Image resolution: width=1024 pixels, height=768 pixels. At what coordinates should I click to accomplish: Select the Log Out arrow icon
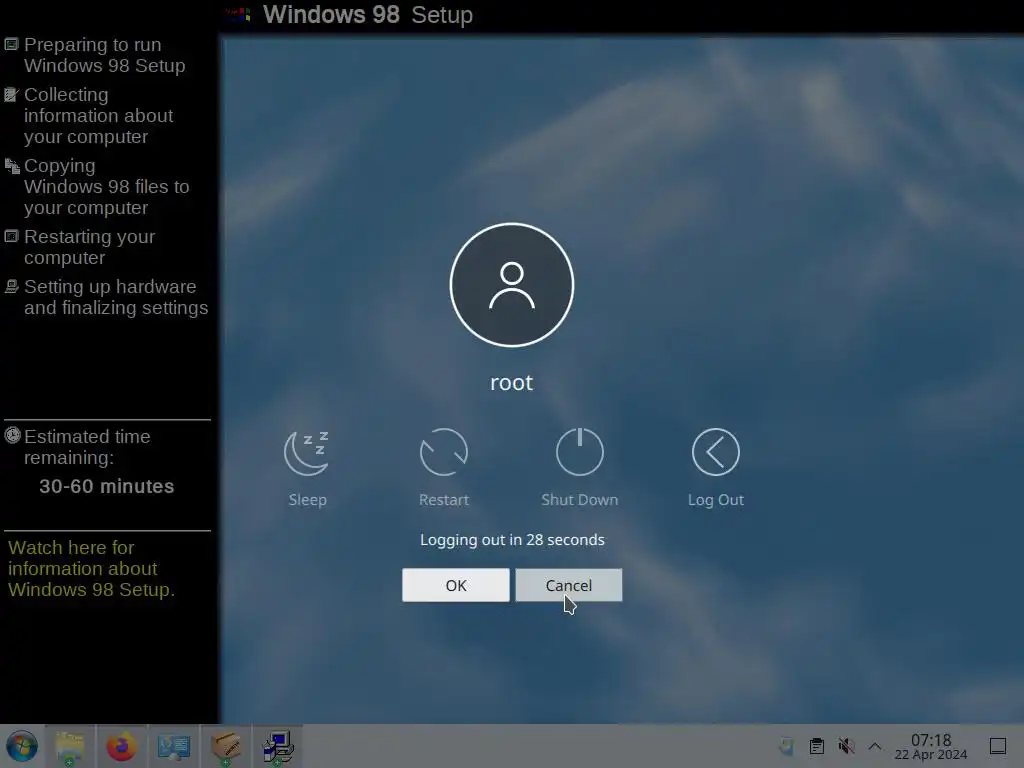tap(716, 452)
